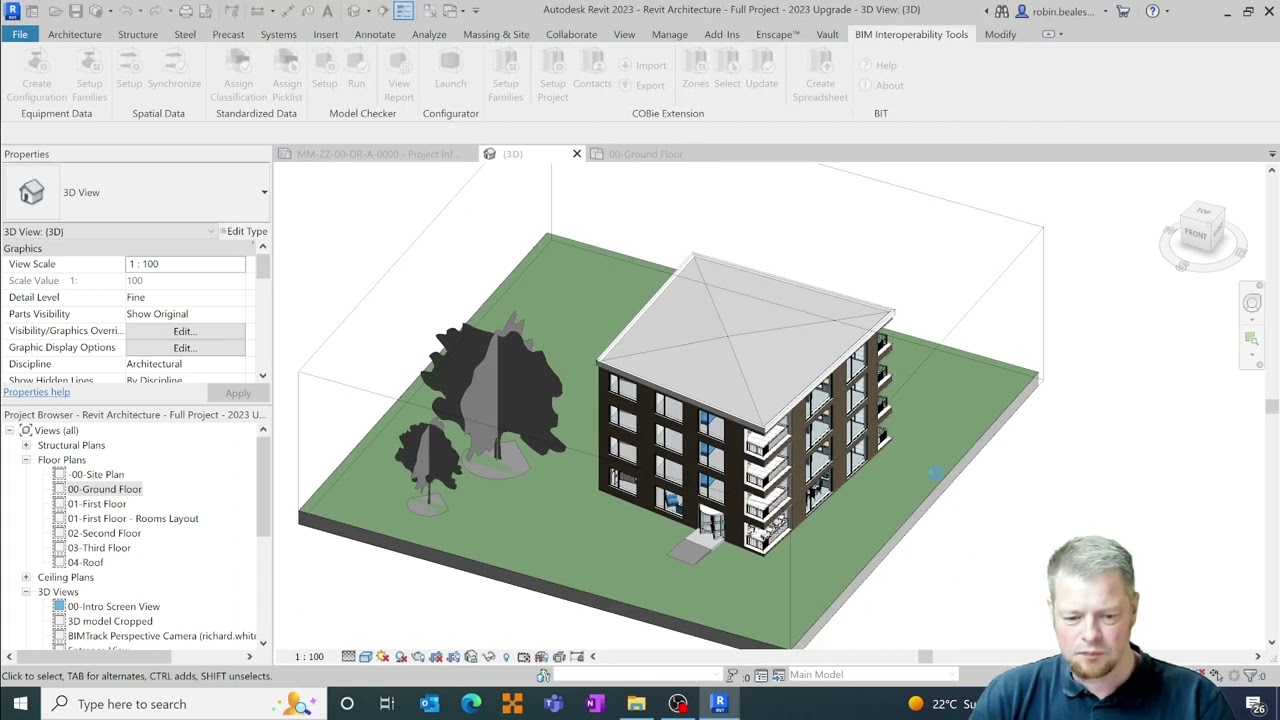This screenshot has height=720, width=1280.
Task: Open the Properties help link
Action: 37,392
